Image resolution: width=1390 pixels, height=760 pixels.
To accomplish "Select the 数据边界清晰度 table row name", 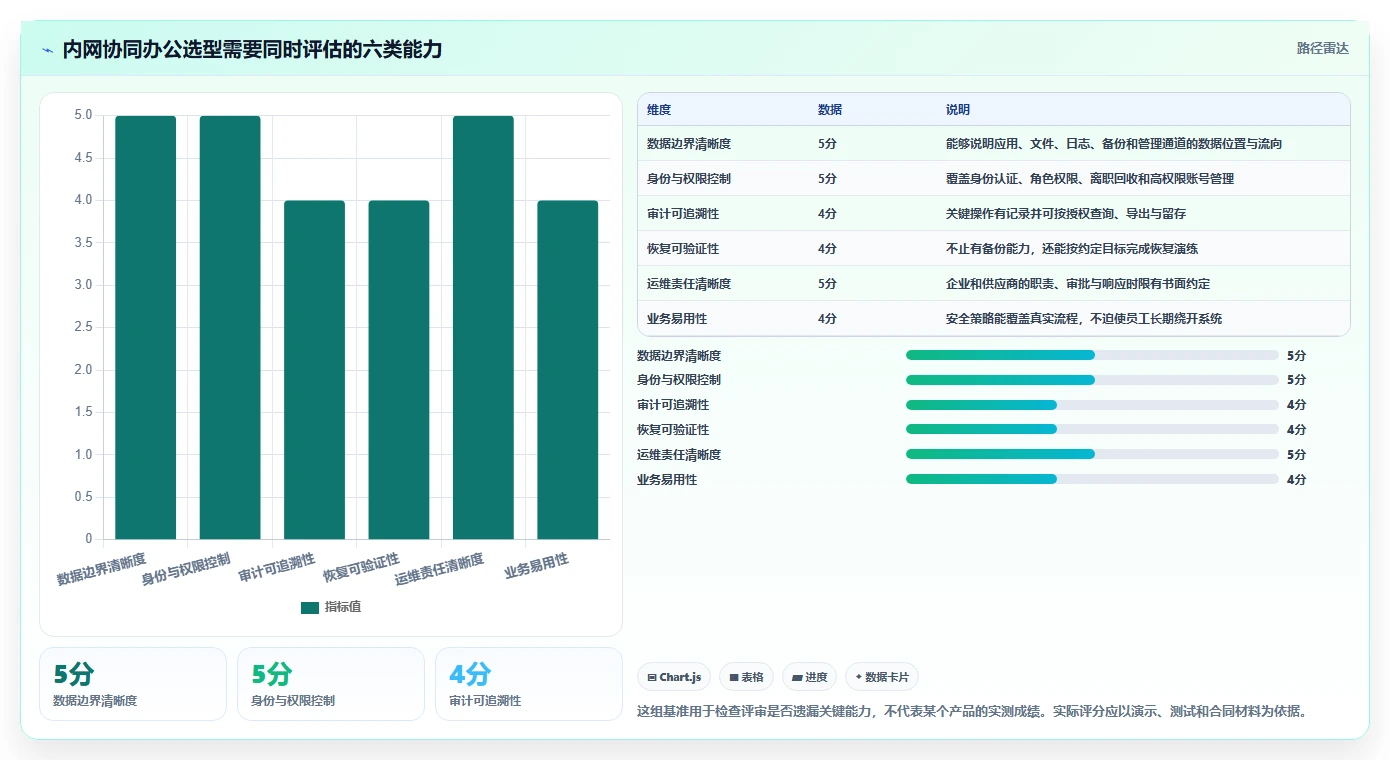I will point(689,144).
